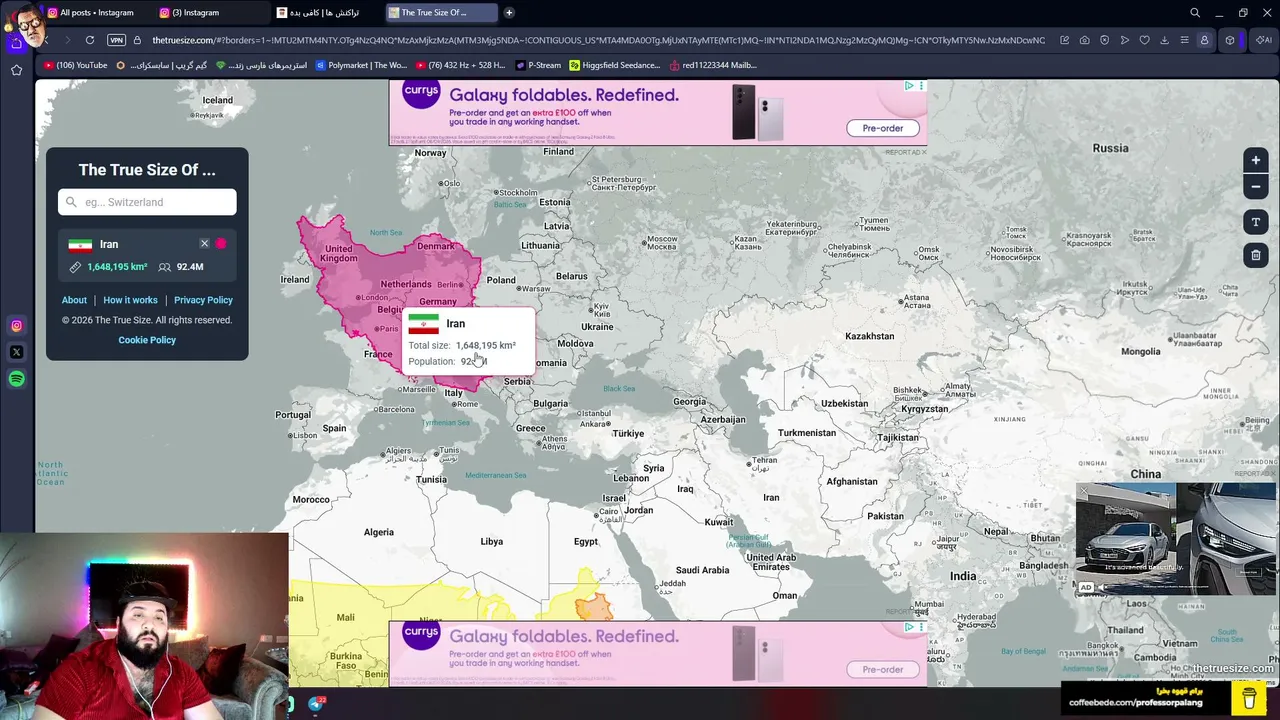Open the browser tab search magnifier
Viewport: 1280px width, 720px height.
click(1195, 13)
